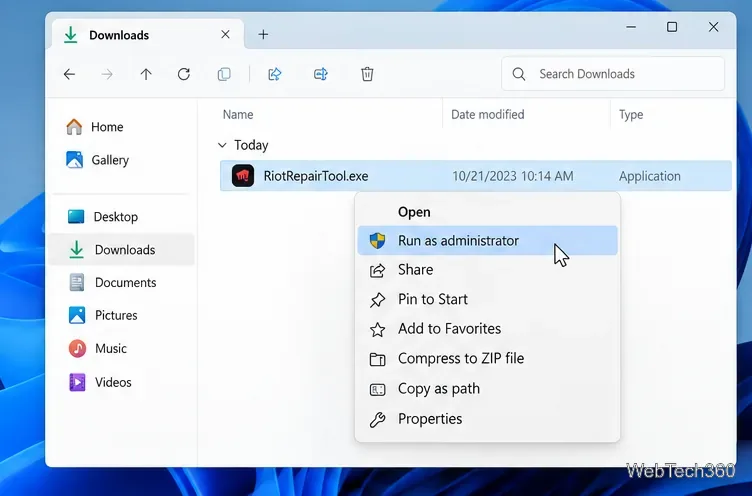This screenshot has height=496, width=752.
Task: Choose Copy as path
Action: click(487, 389)
